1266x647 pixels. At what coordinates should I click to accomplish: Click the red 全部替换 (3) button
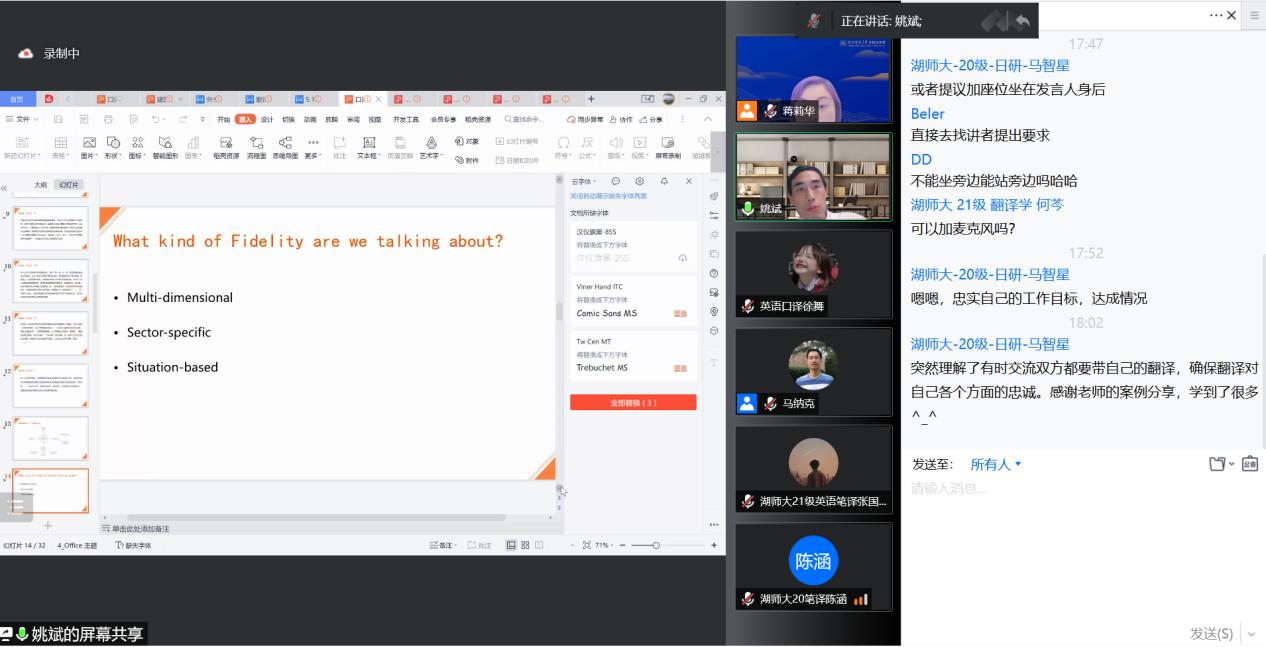pos(633,402)
